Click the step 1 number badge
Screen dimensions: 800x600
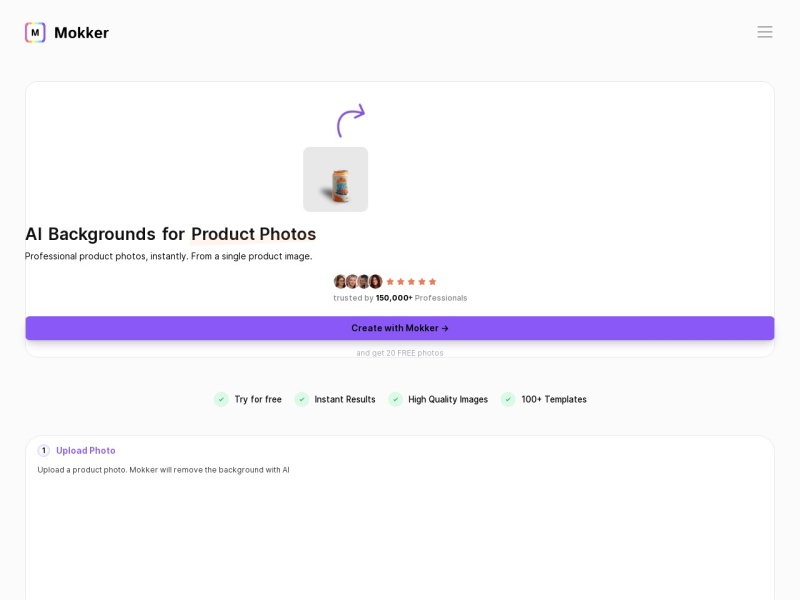44,451
